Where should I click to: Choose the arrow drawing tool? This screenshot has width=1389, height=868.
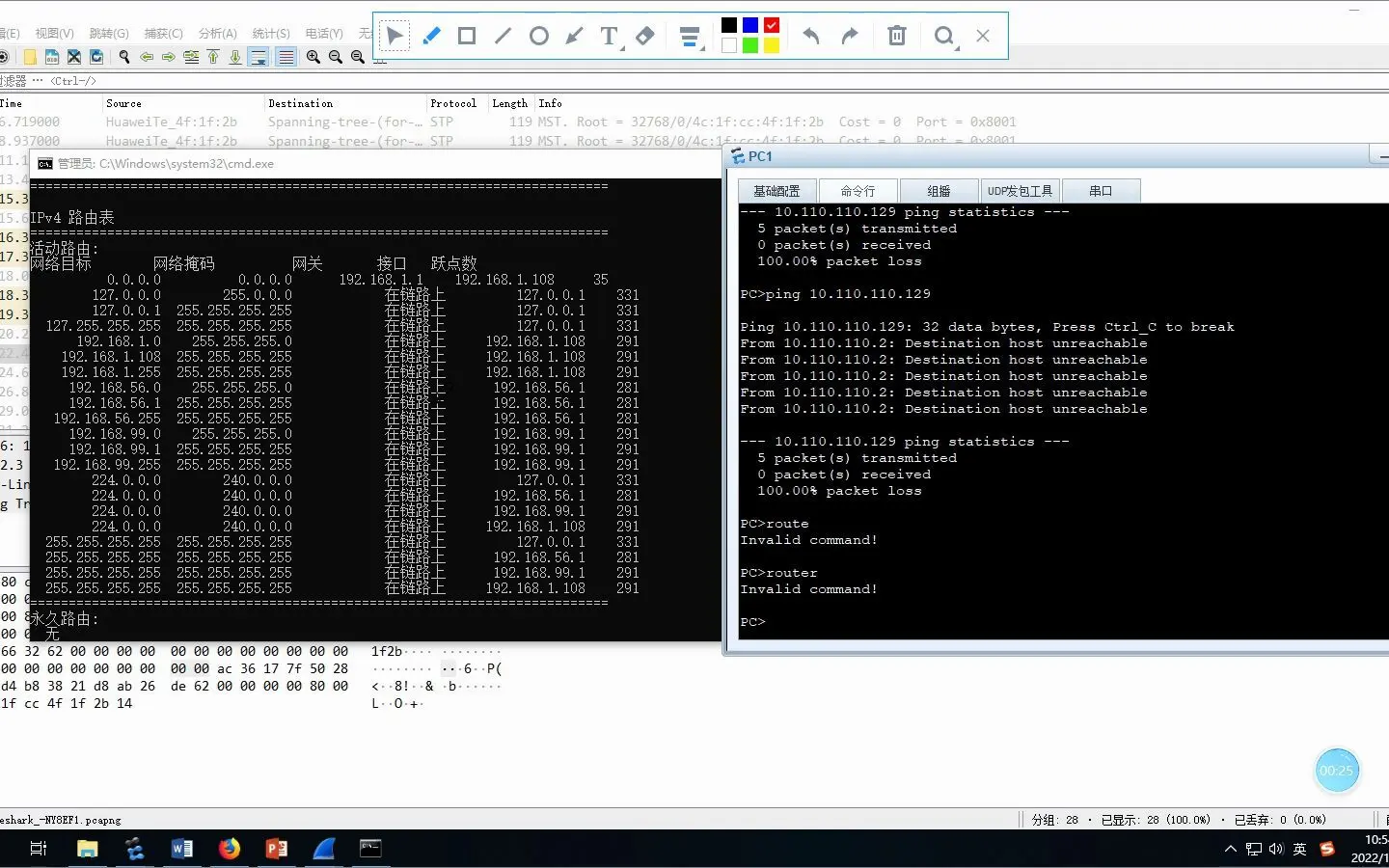pyautogui.click(x=575, y=36)
